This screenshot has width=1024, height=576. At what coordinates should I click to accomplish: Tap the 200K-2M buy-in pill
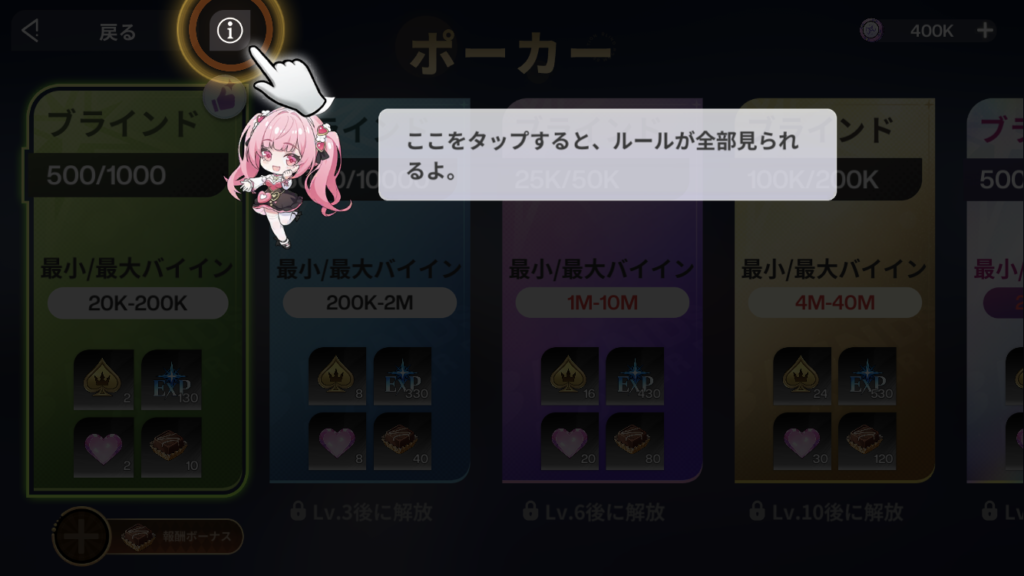[x=370, y=302]
